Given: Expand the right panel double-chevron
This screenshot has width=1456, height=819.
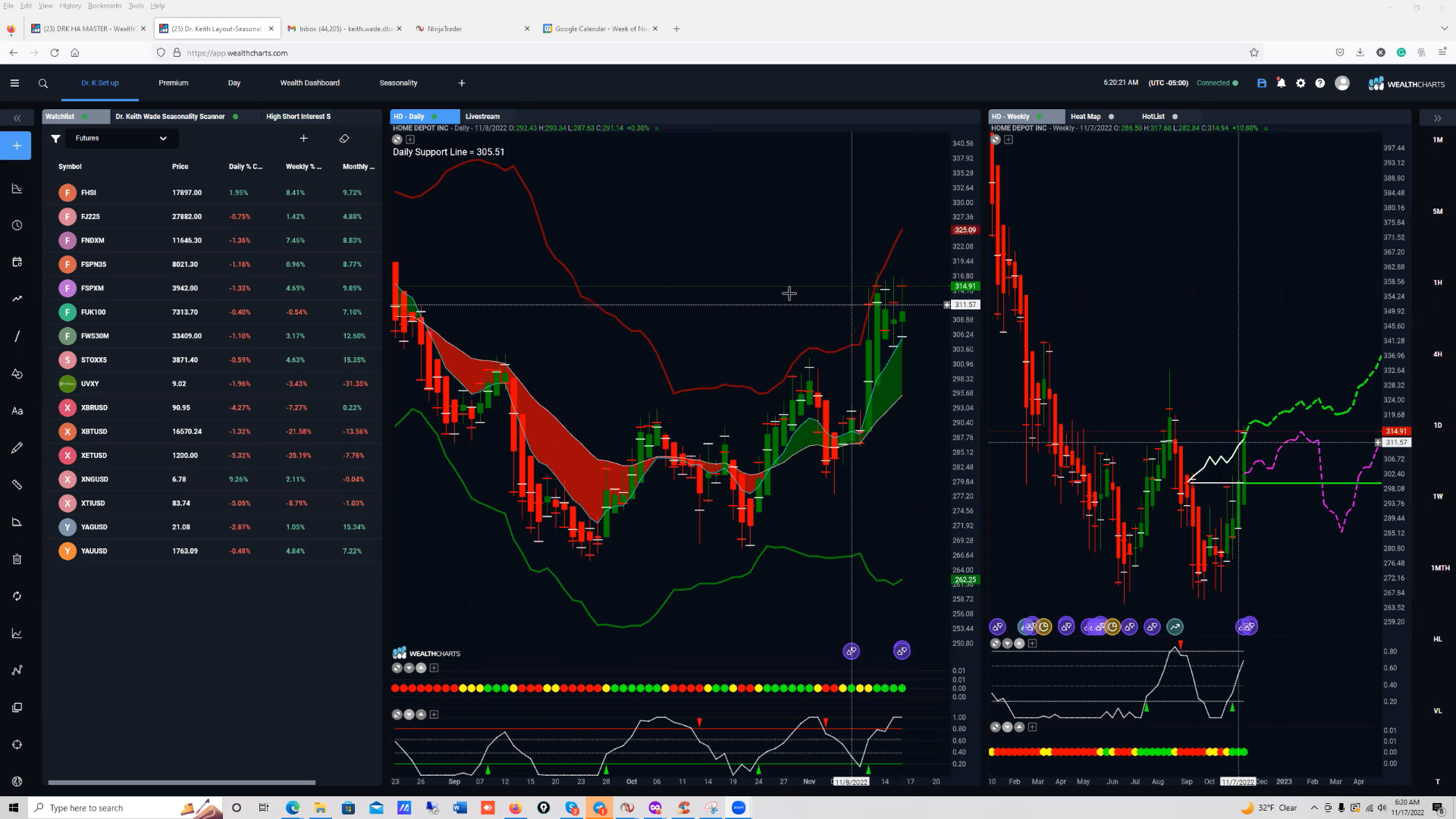Looking at the screenshot, I should pyautogui.click(x=1437, y=118).
